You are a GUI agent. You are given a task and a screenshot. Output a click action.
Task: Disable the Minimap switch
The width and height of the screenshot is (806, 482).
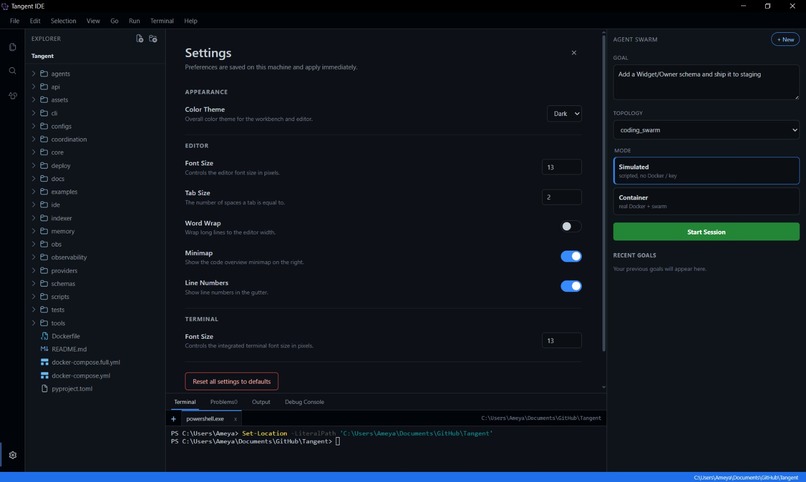(x=571, y=256)
